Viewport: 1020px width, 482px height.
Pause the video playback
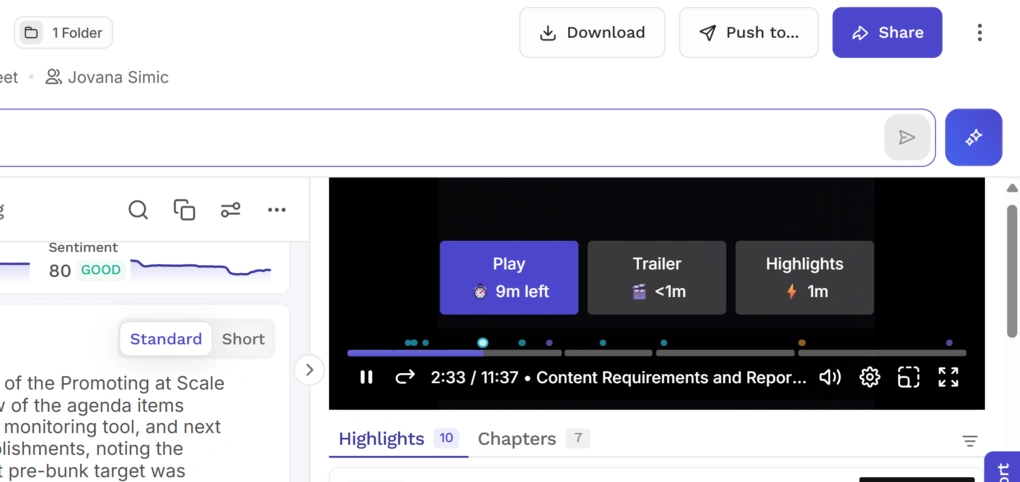(366, 377)
